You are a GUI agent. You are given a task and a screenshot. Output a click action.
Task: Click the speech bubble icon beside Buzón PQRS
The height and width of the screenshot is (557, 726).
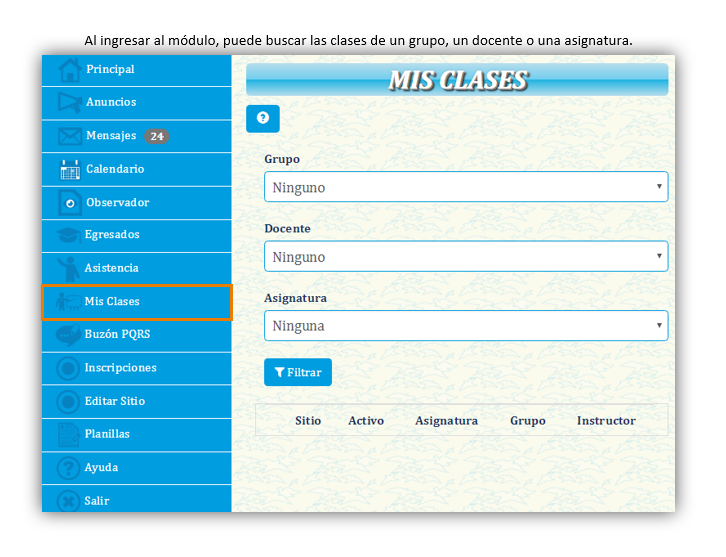[68, 335]
